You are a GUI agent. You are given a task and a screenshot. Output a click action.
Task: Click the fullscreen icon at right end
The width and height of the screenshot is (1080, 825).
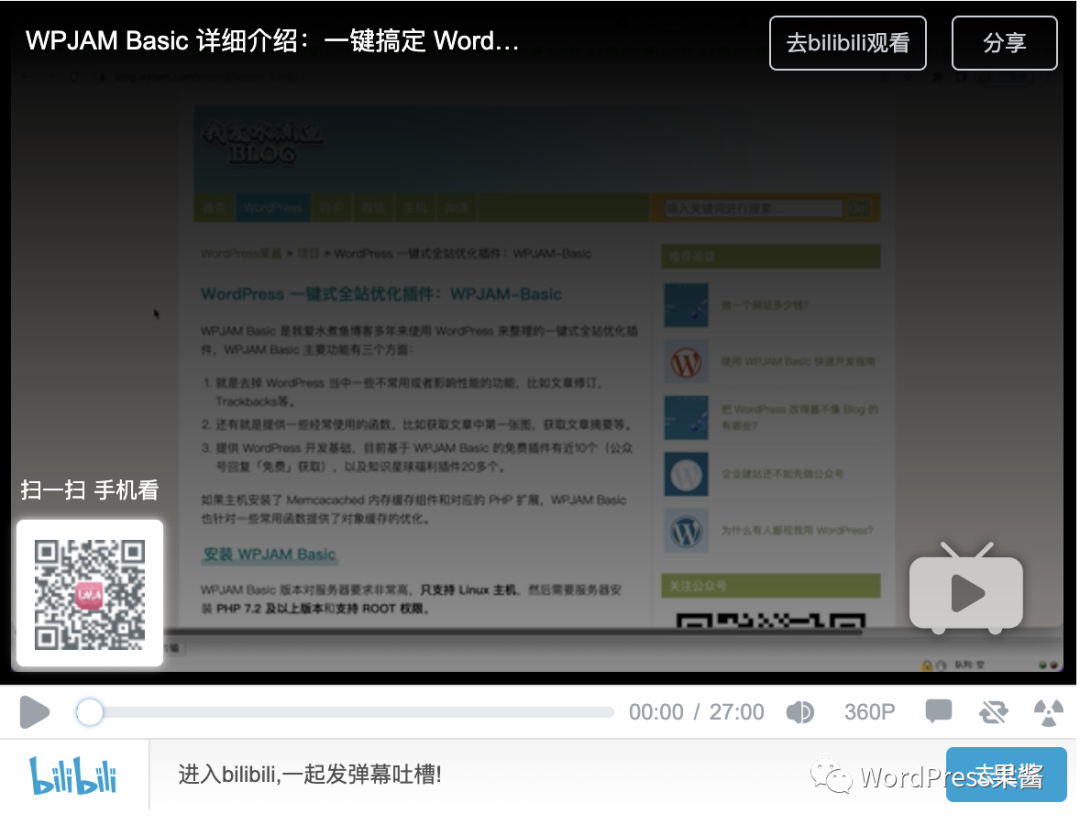coord(1048,712)
